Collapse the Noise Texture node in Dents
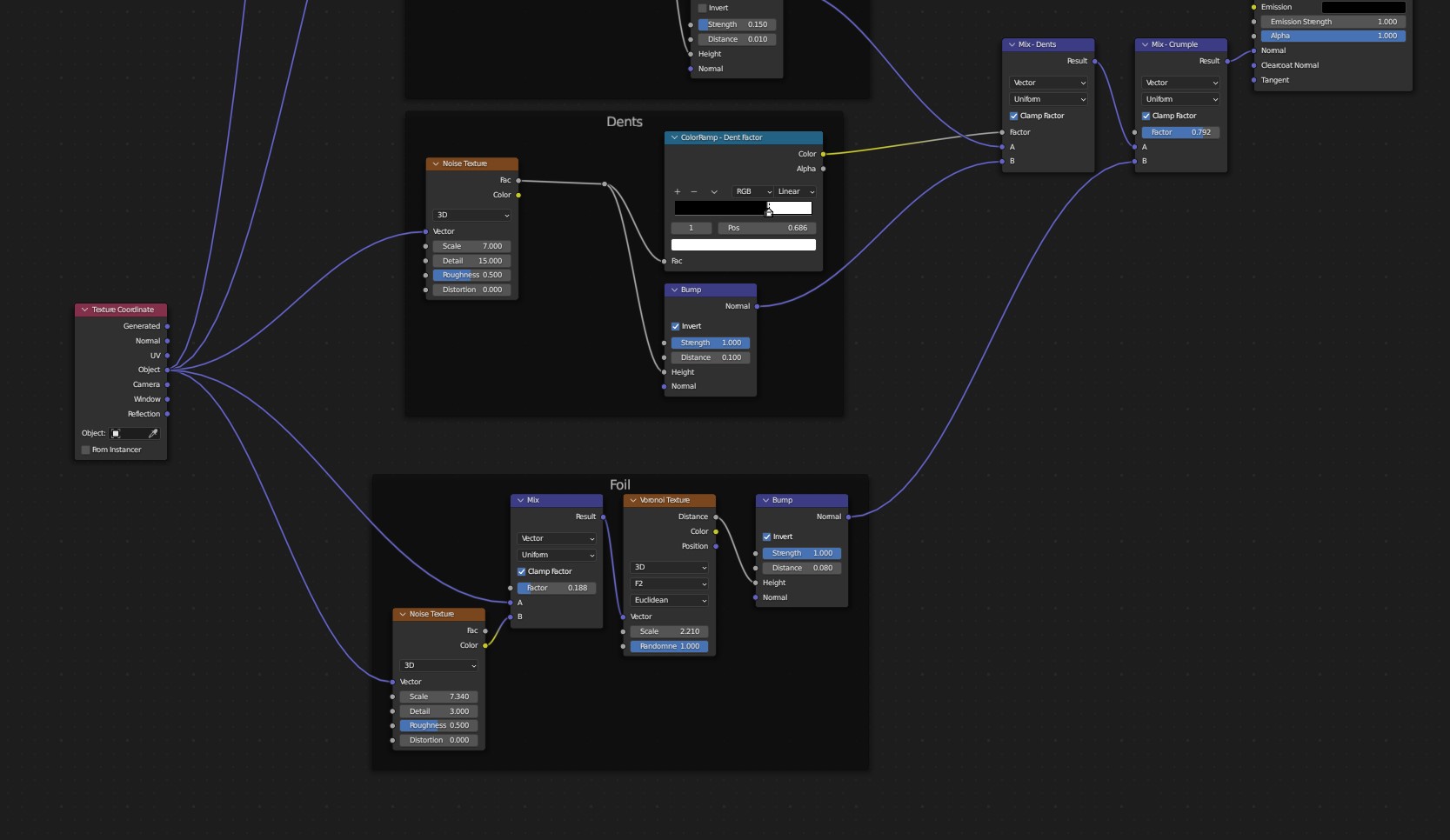This screenshot has width=1450, height=840. pos(435,163)
